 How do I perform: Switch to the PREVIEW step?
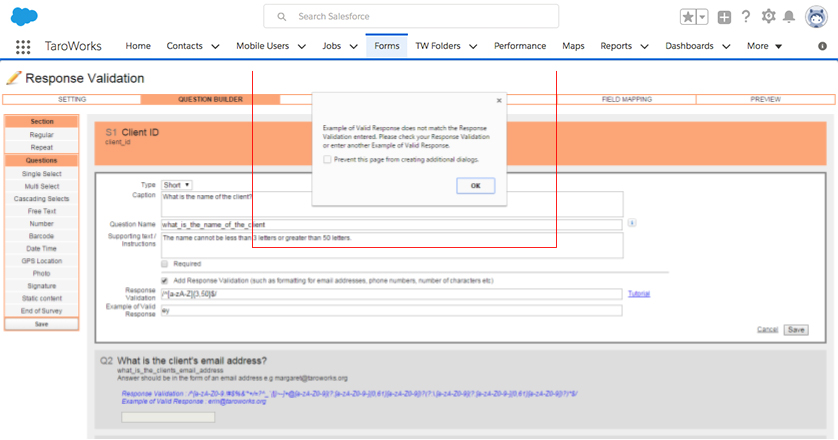coord(765,99)
